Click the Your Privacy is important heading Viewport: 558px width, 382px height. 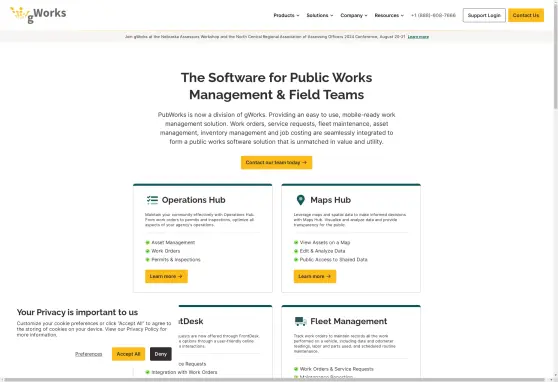(77, 312)
